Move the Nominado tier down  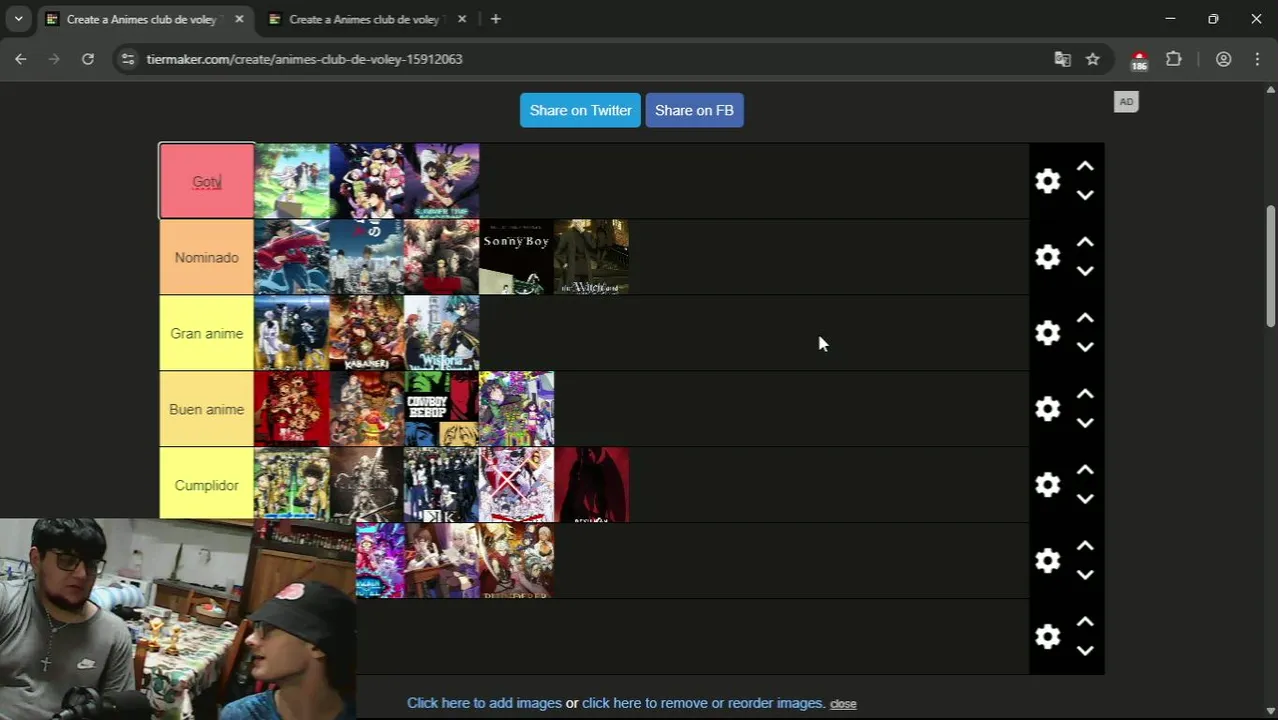(x=1085, y=271)
